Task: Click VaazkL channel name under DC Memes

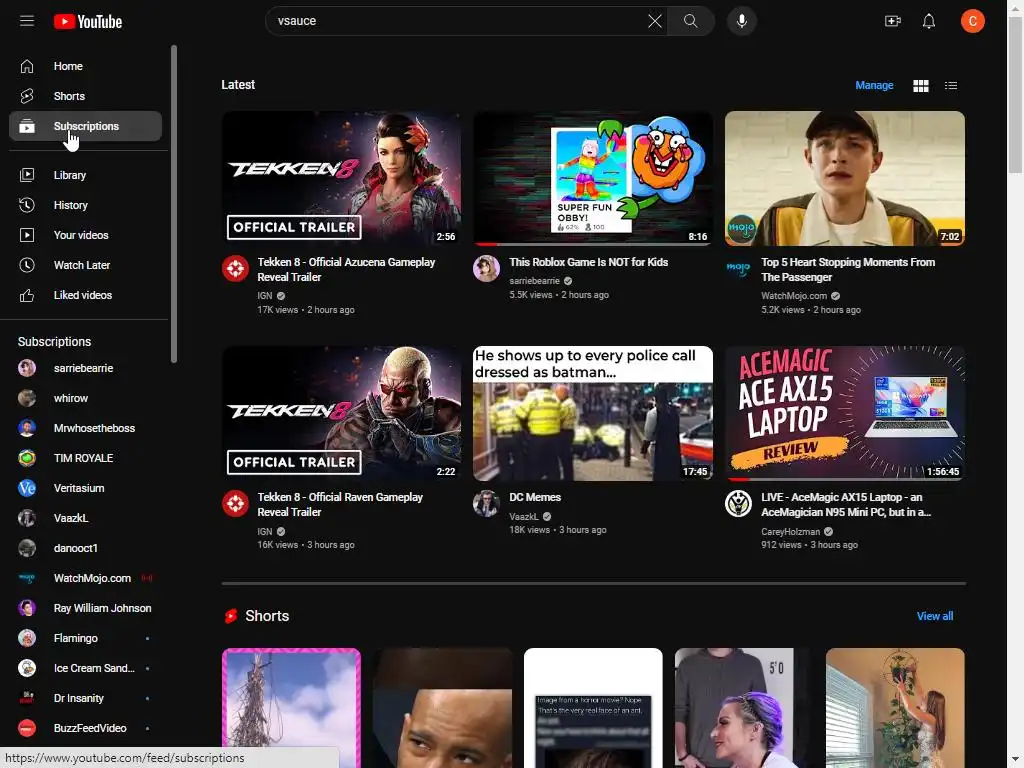Action: 524,517
